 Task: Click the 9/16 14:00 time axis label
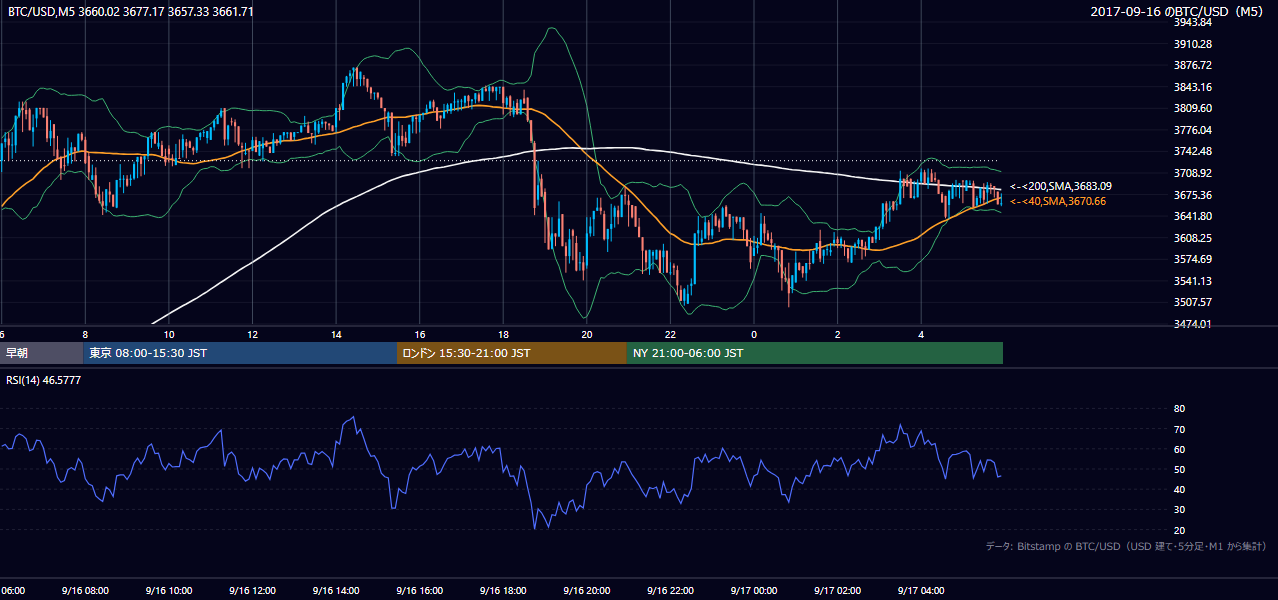click(x=335, y=591)
